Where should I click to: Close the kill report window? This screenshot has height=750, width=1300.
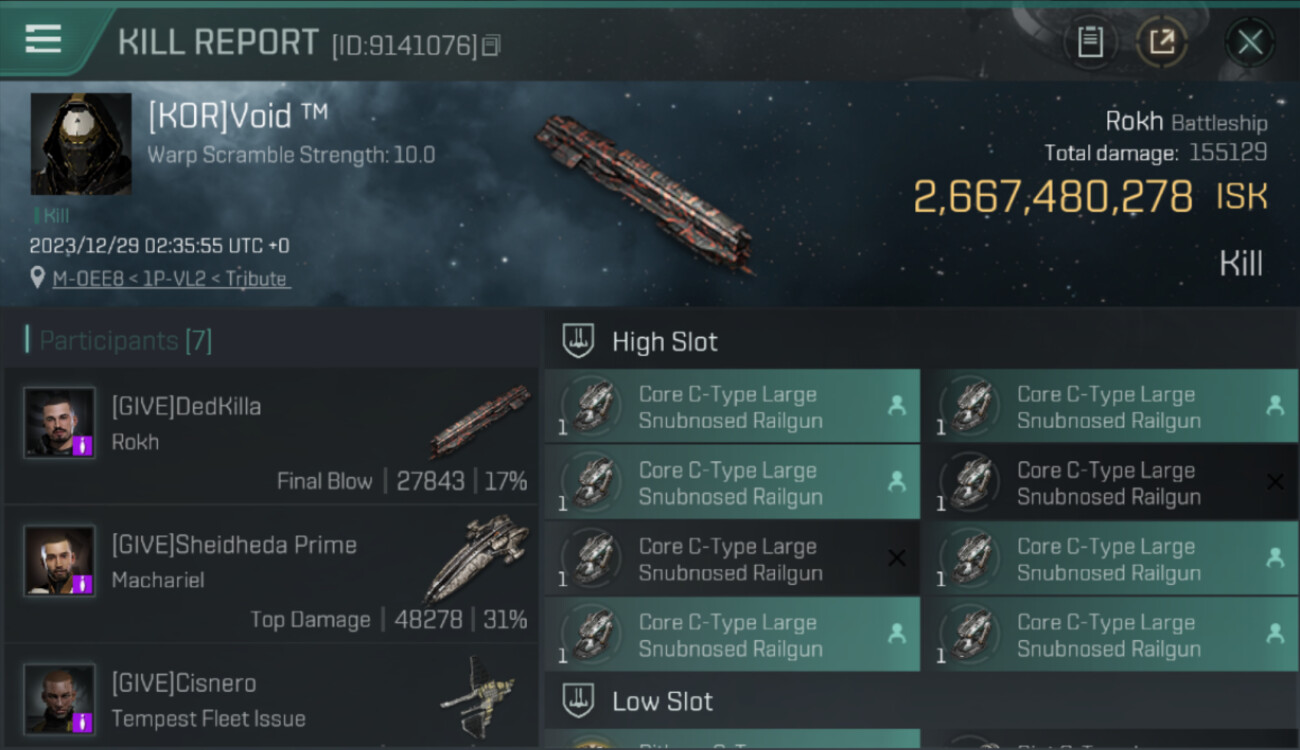1250,42
